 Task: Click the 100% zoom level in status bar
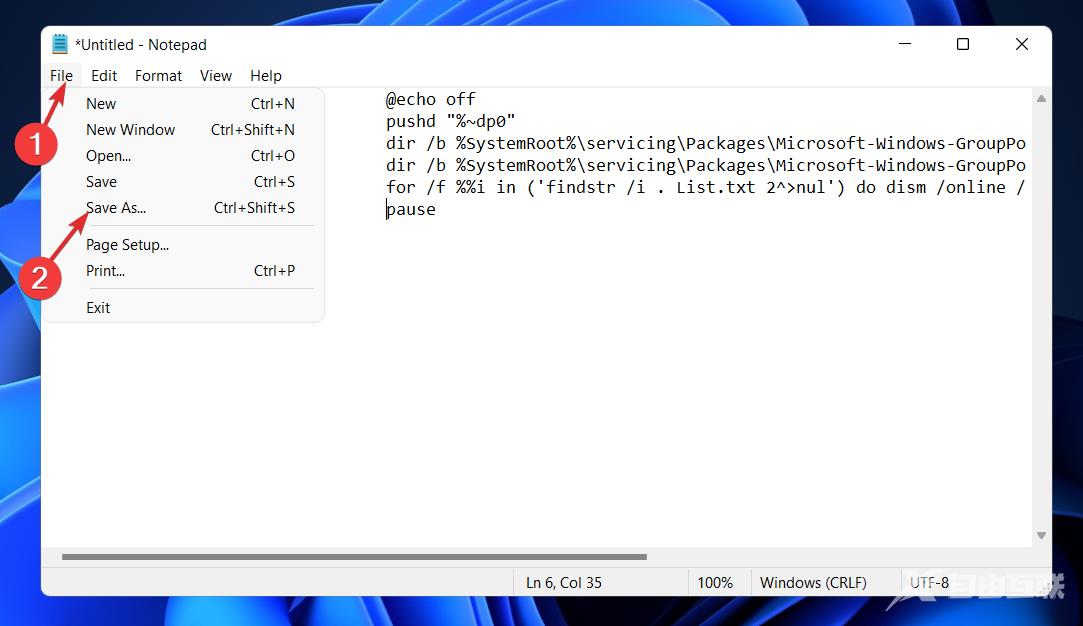coord(715,583)
